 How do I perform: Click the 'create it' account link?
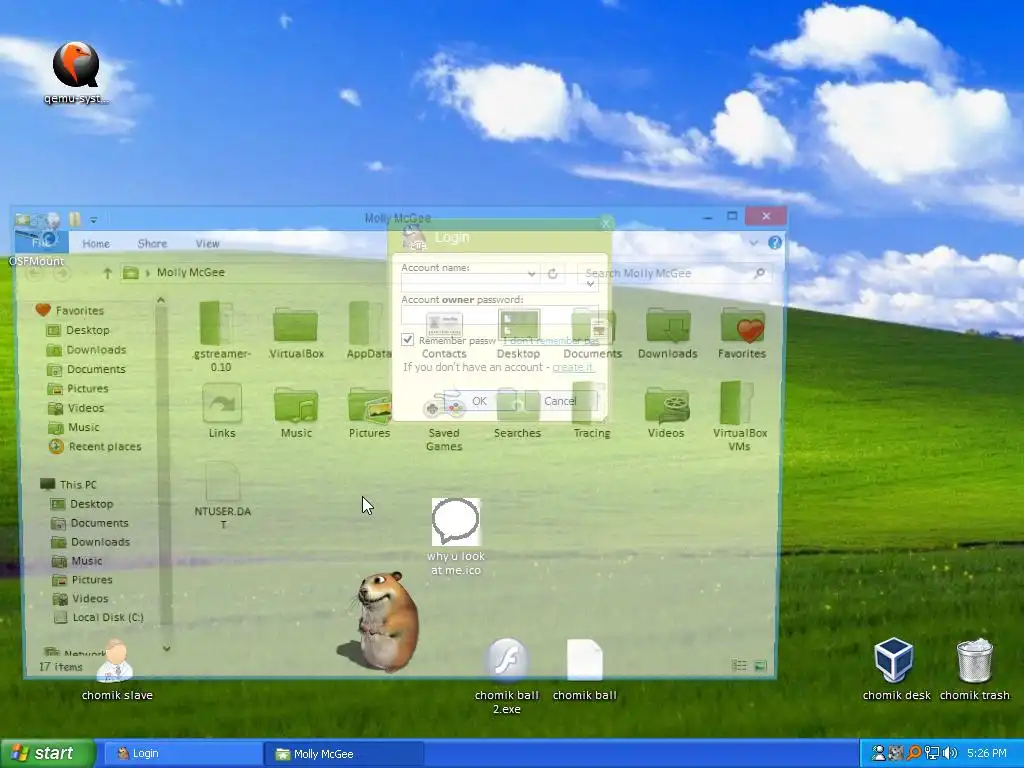[x=573, y=367]
